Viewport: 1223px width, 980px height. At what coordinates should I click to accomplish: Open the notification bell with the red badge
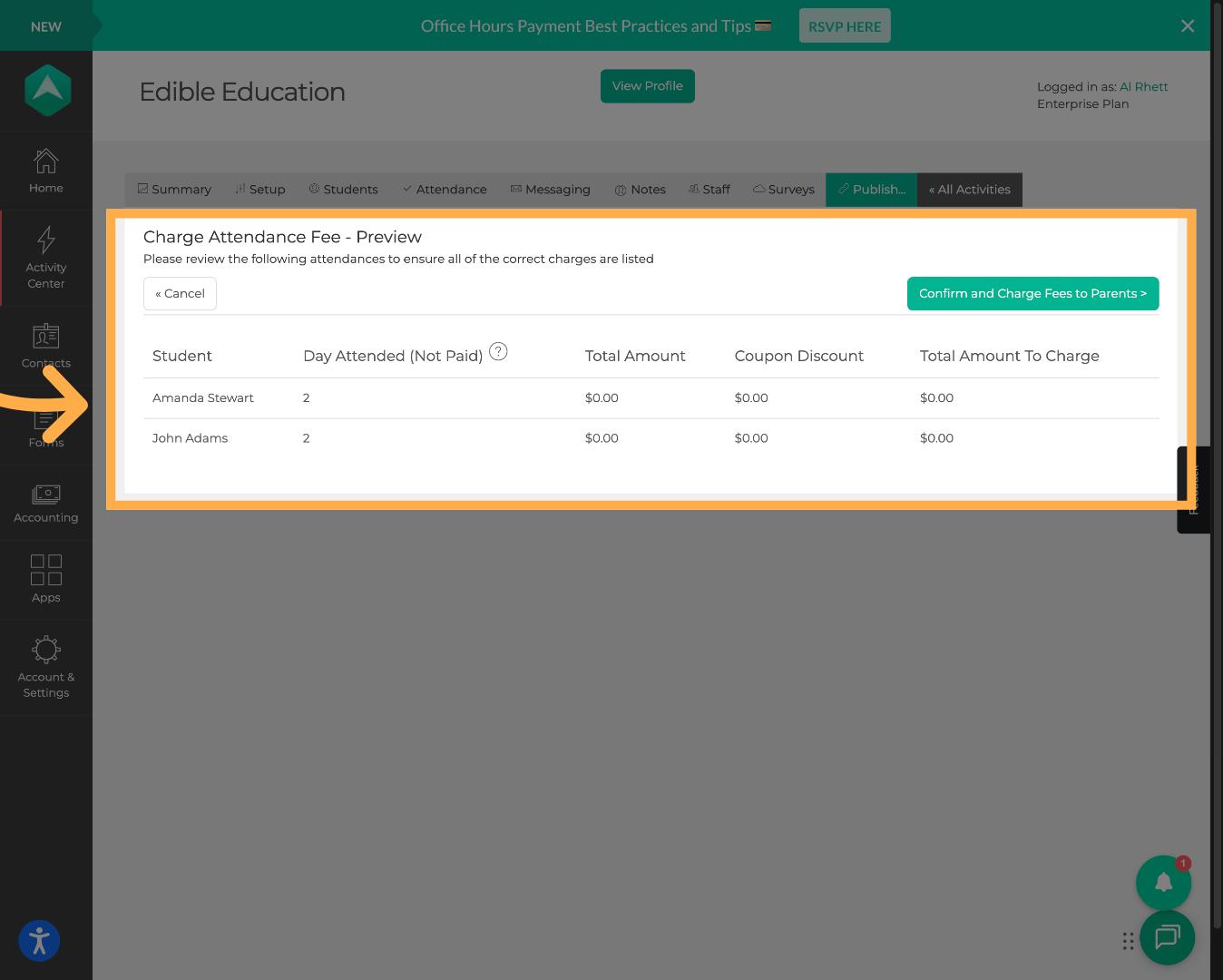click(x=1163, y=882)
